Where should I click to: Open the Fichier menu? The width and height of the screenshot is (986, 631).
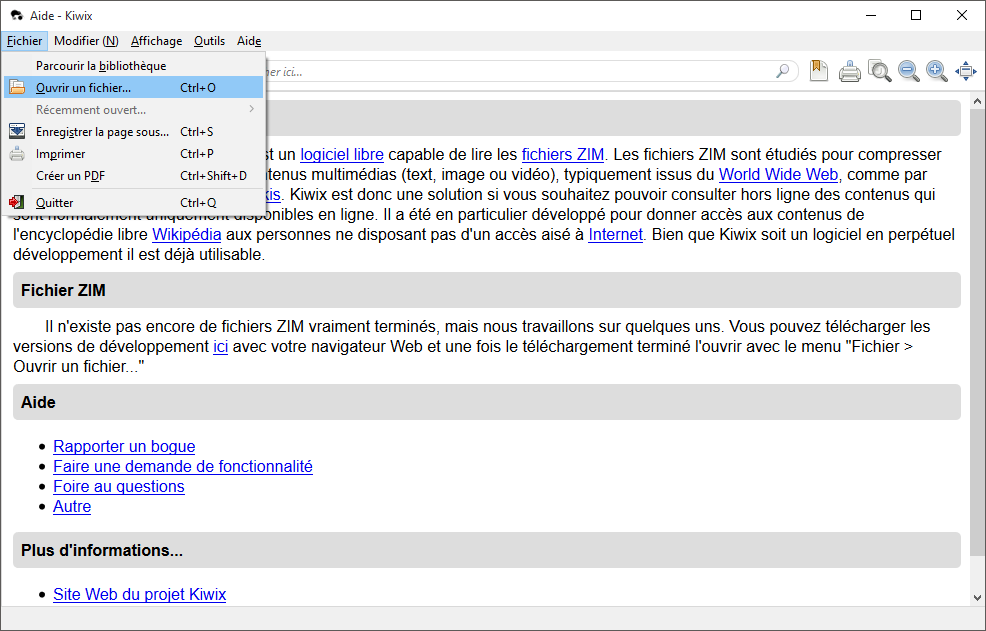pyautogui.click(x=25, y=41)
